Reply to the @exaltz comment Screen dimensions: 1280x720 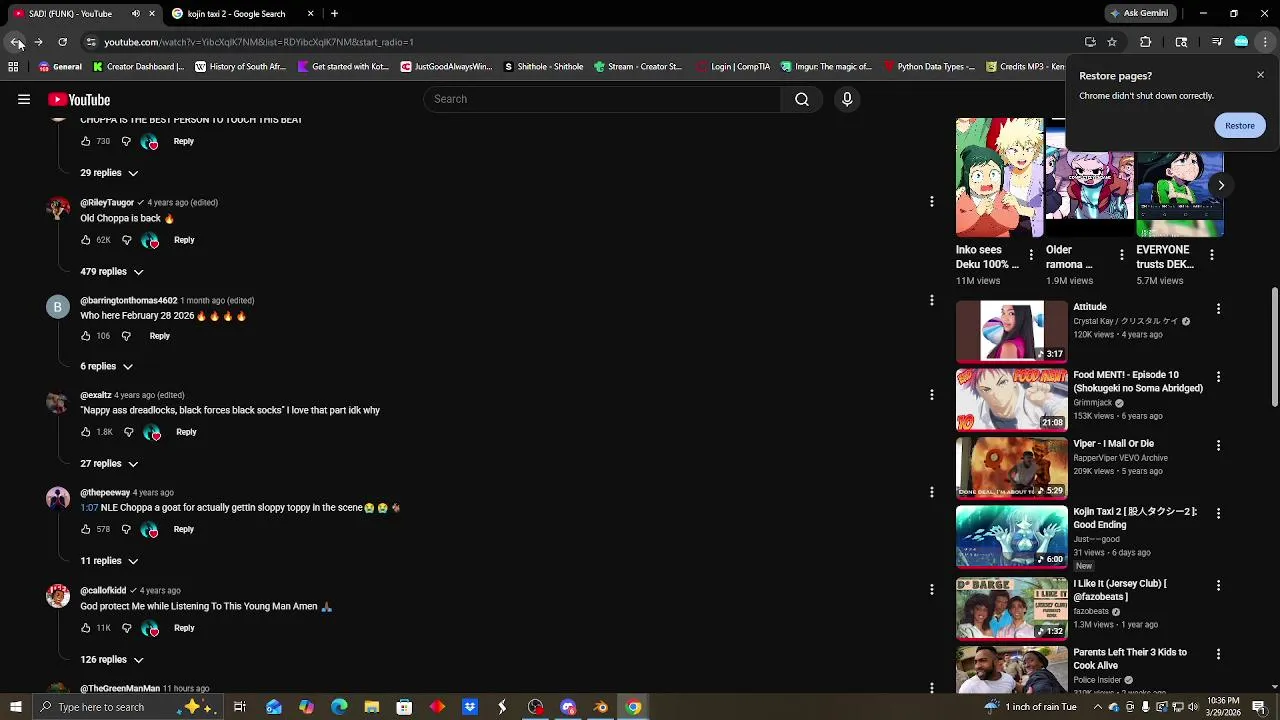coord(186,432)
